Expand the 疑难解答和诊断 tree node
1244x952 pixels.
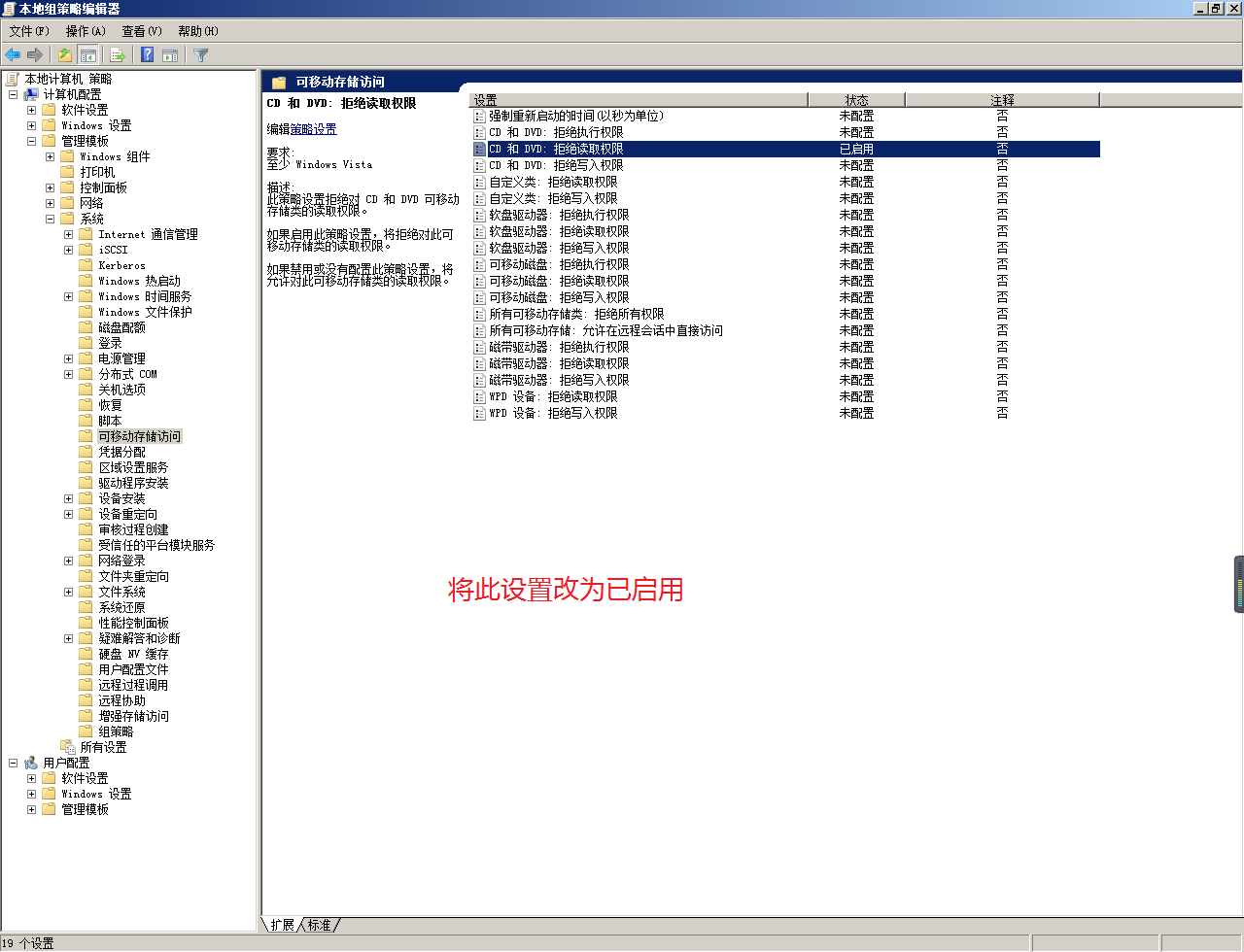[x=68, y=638]
